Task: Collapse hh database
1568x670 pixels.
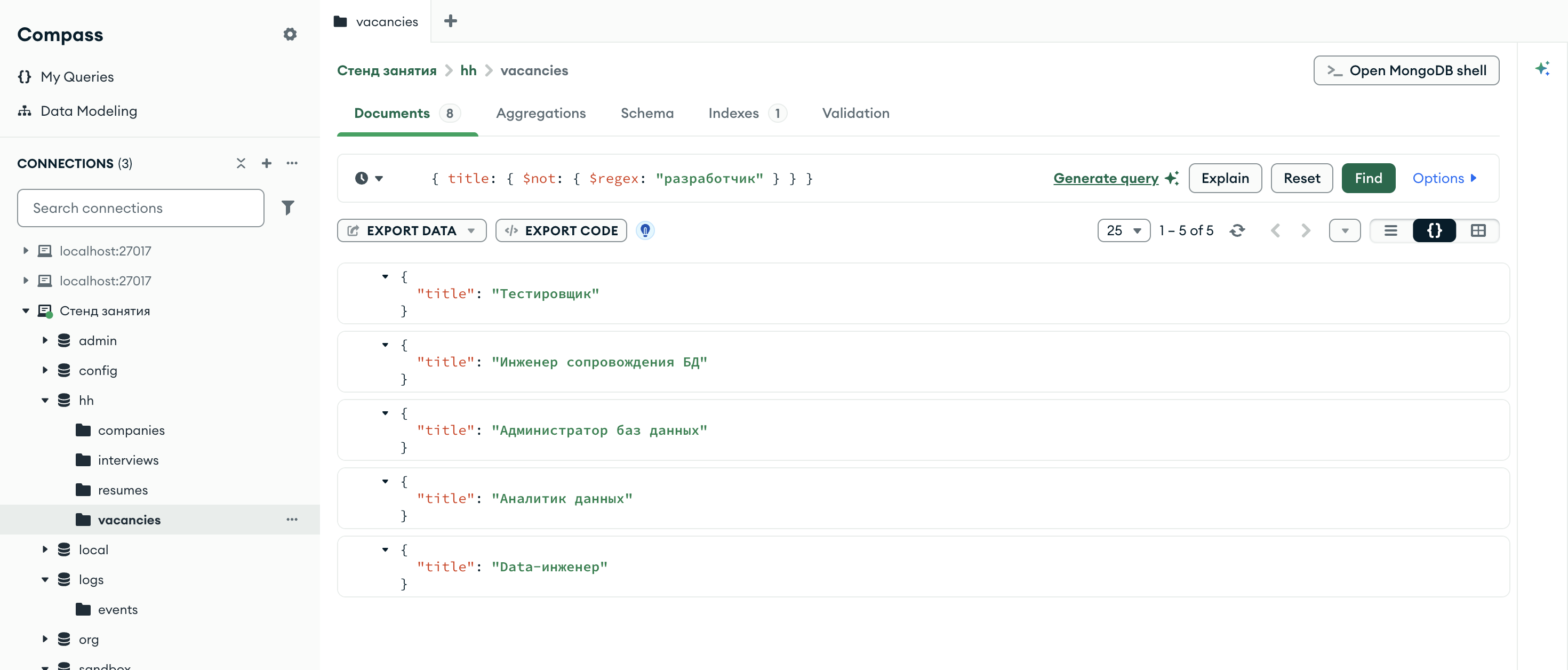Action: (x=45, y=400)
